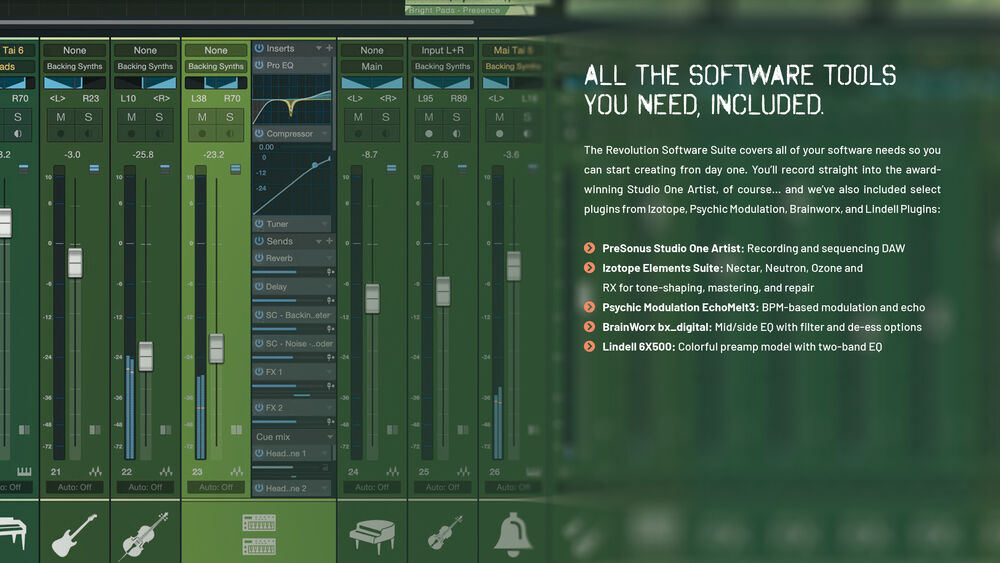Click the grand piano icon on channel 24
Screen dimensions: 1000x563
click(x=372, y=535)
